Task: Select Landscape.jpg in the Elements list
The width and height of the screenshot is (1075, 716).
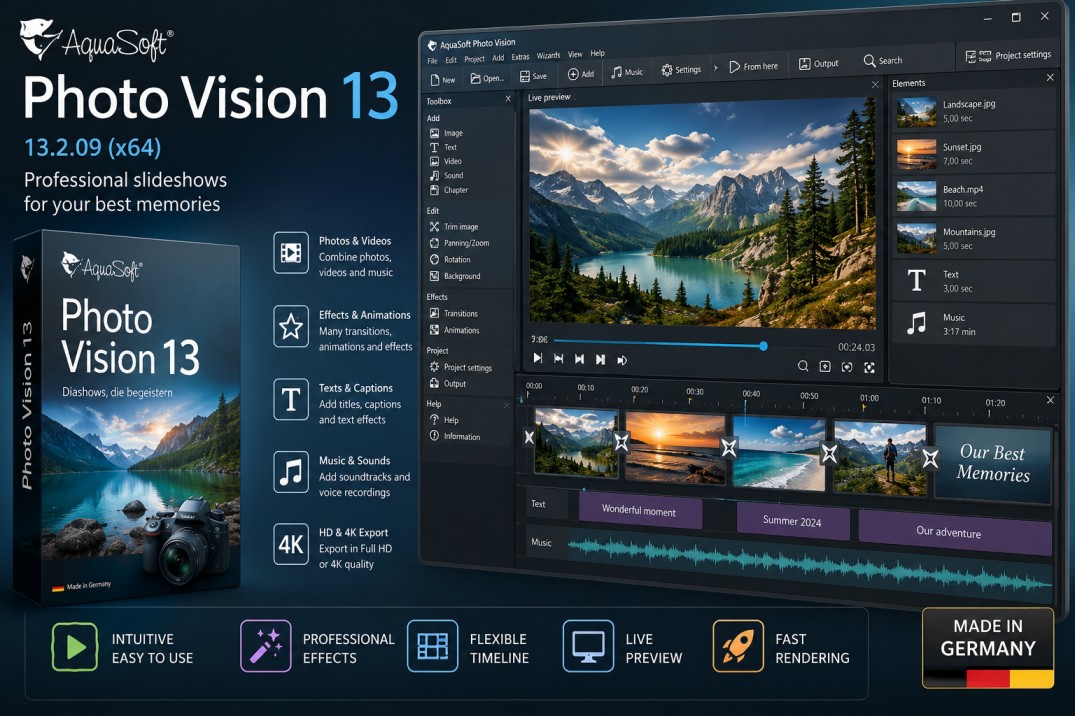Action: pyautogui.click(x=974, y=111)
